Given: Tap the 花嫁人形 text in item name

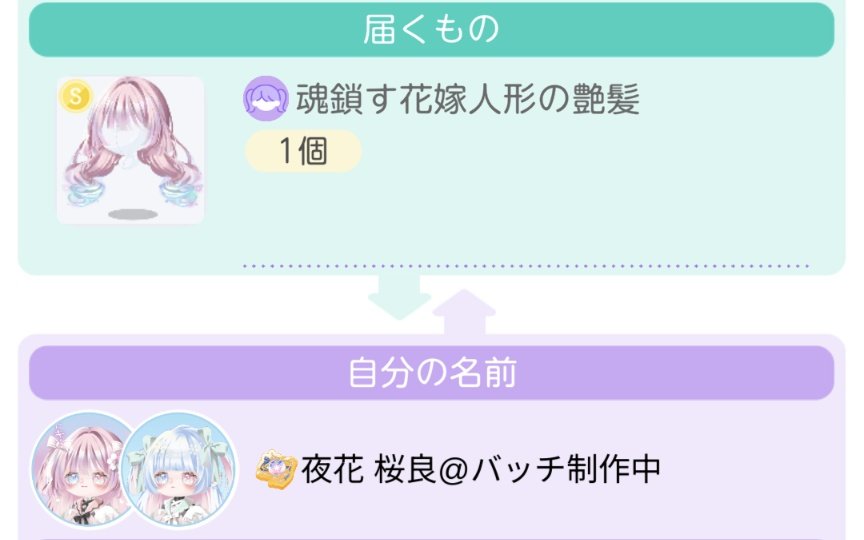Looking at the screenshot, I should pyautogui.click(x=468, y=99).
